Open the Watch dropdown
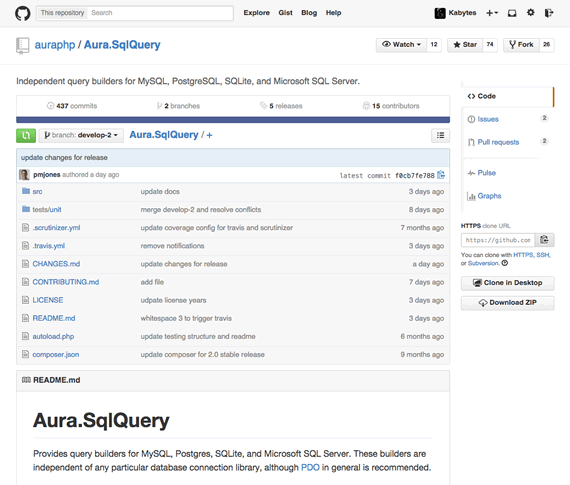 click(401, 45)
